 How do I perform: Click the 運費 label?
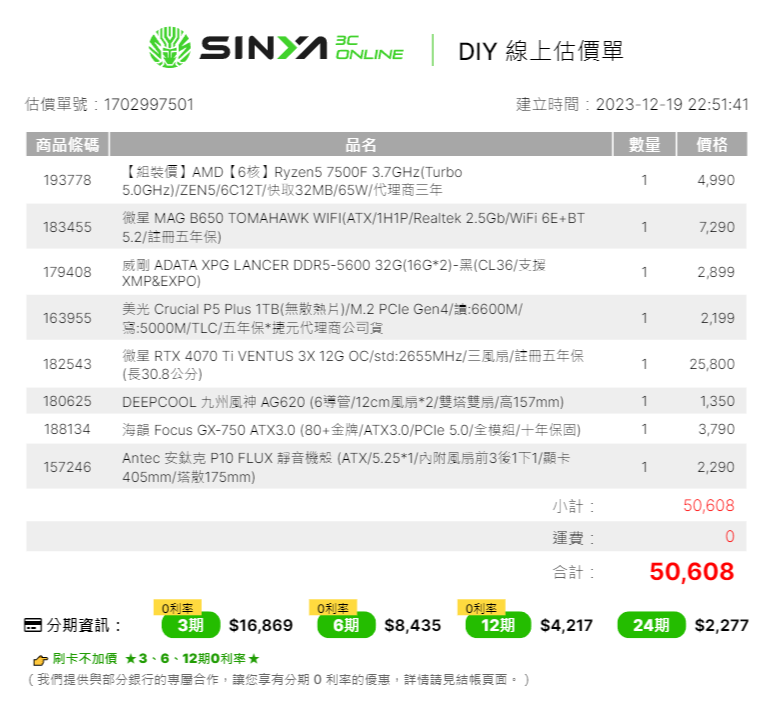coord(573,538)
